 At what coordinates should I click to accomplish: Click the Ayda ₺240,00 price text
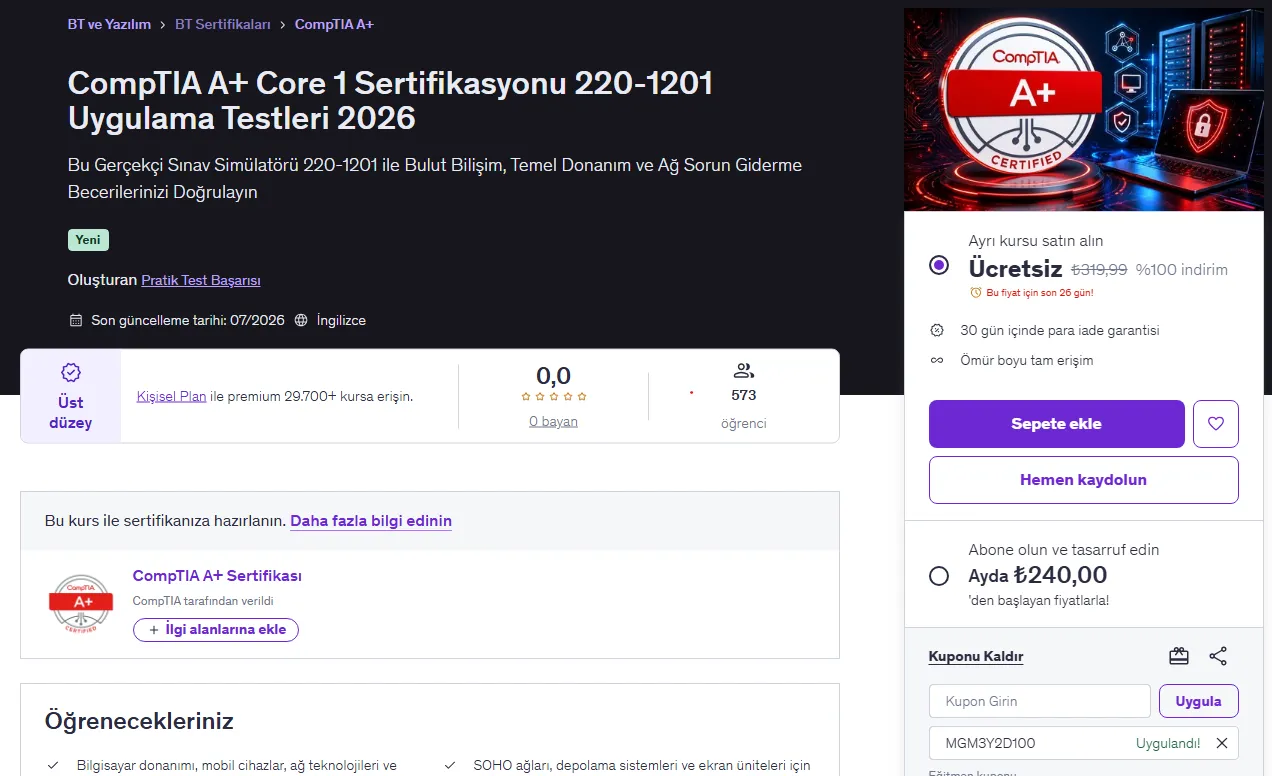tap(1038, 575)
